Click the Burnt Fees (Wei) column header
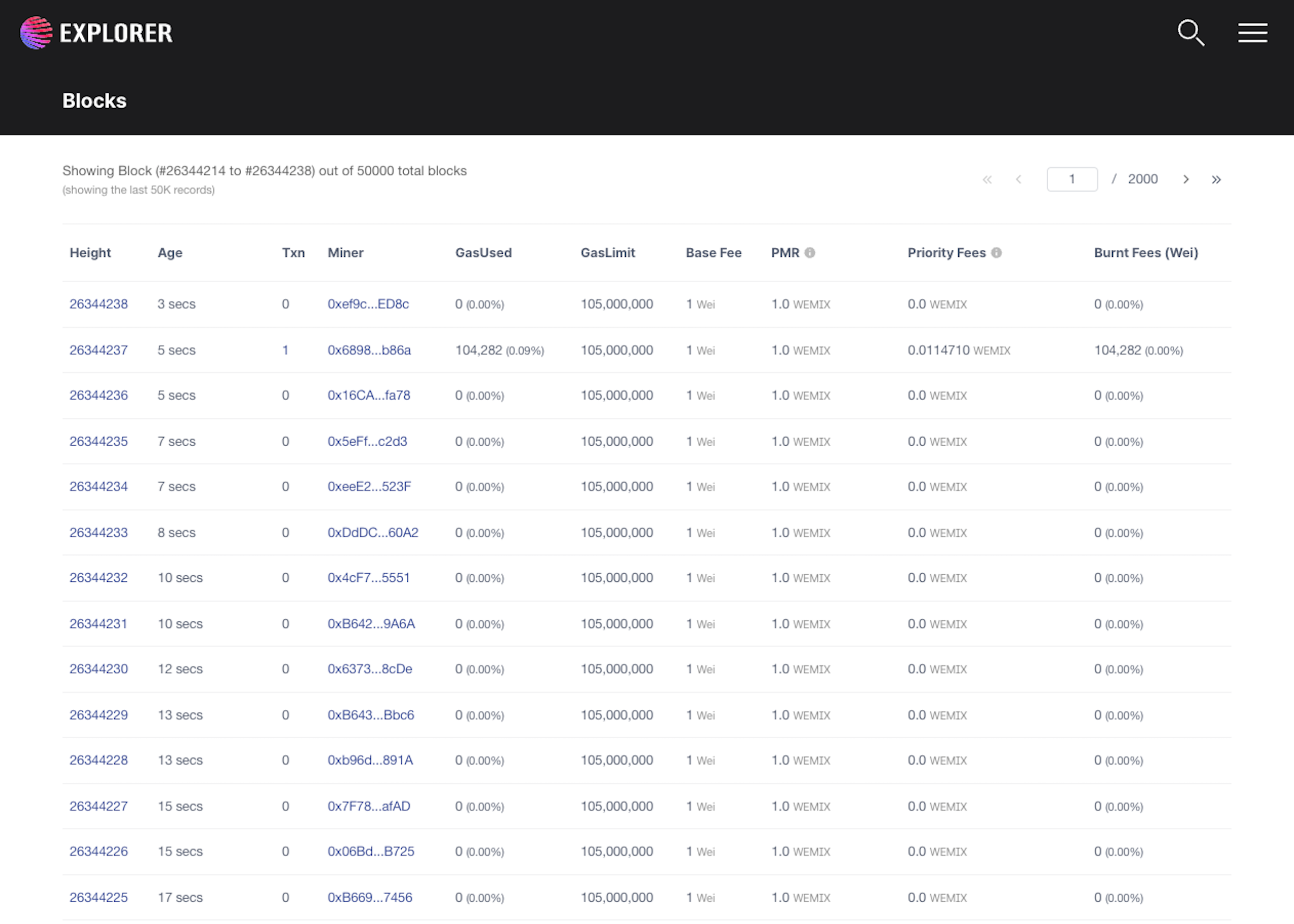 1146,253
